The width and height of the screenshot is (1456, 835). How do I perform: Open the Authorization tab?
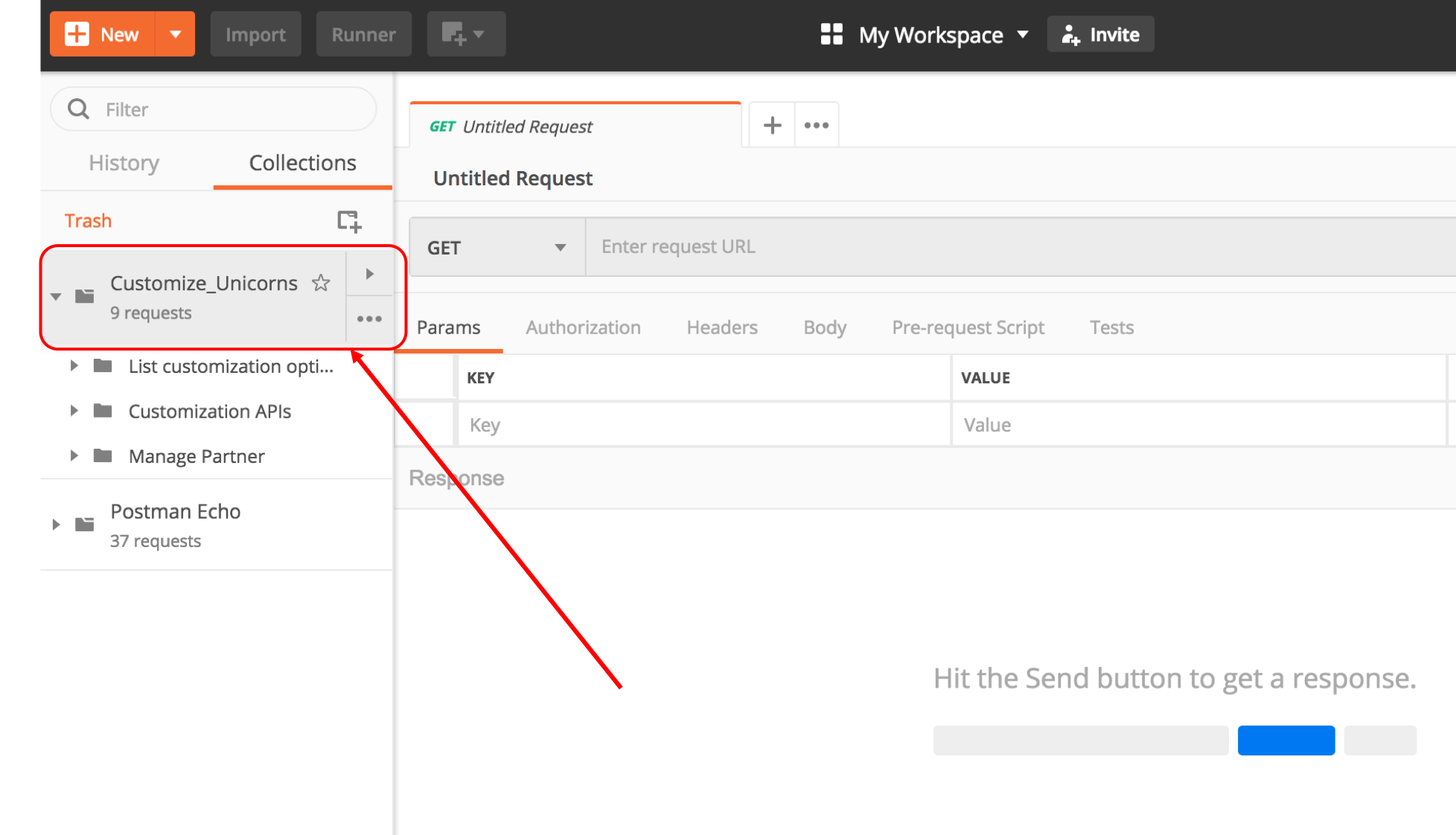[583, 327]
